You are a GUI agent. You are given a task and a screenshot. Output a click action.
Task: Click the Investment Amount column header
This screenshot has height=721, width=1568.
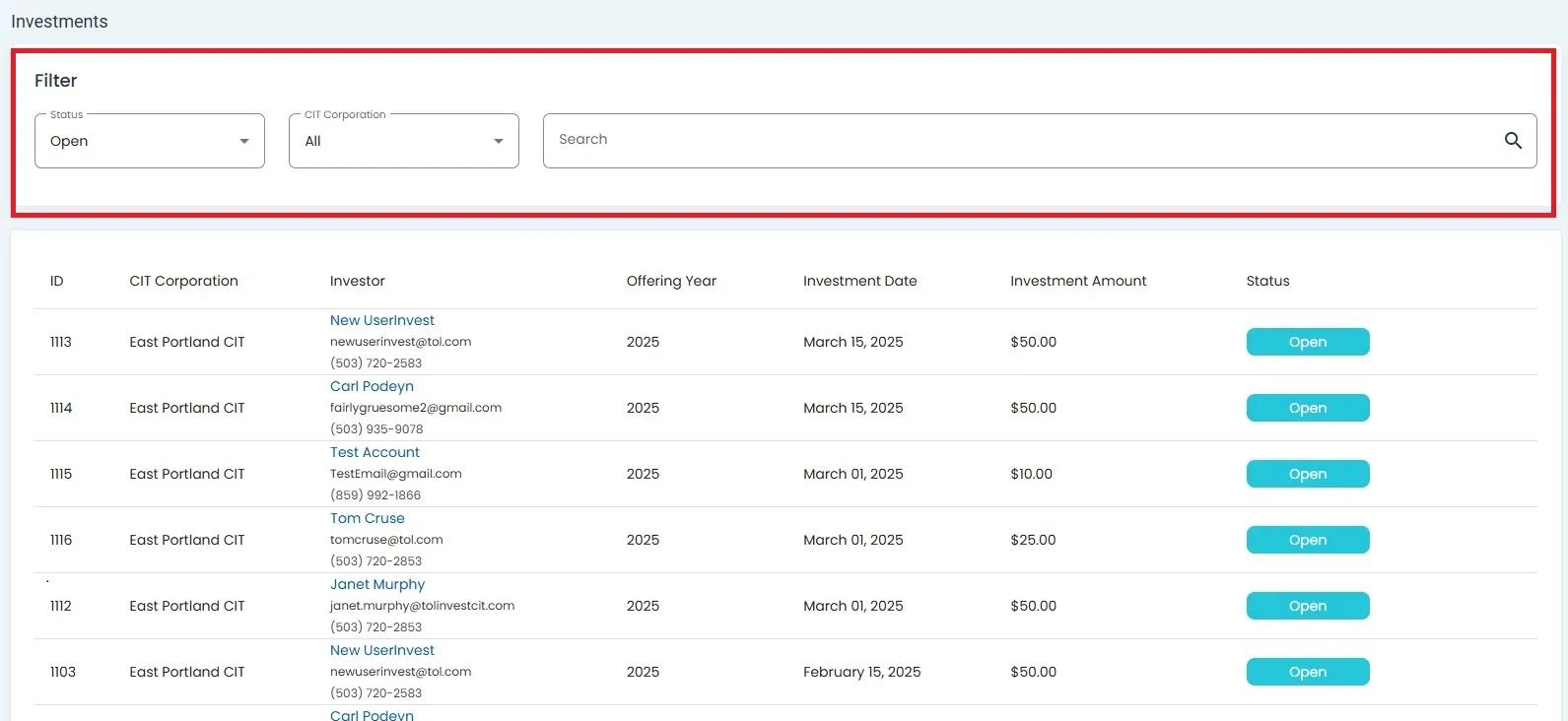click(x=1077, y=281)
